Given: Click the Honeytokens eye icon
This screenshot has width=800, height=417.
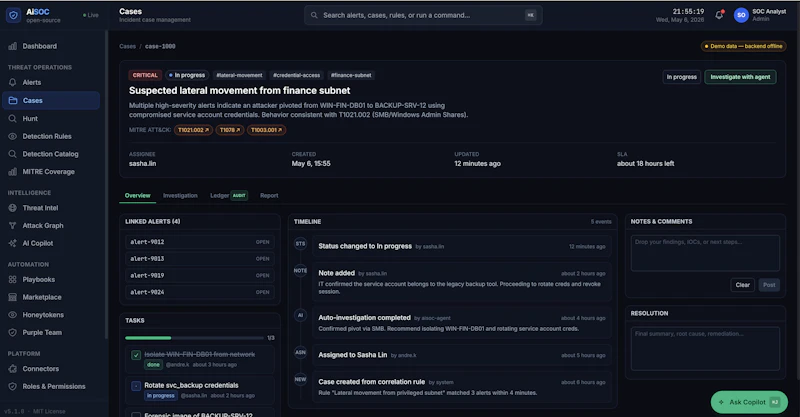Looking at the screenshot, I should pos(13,315).
